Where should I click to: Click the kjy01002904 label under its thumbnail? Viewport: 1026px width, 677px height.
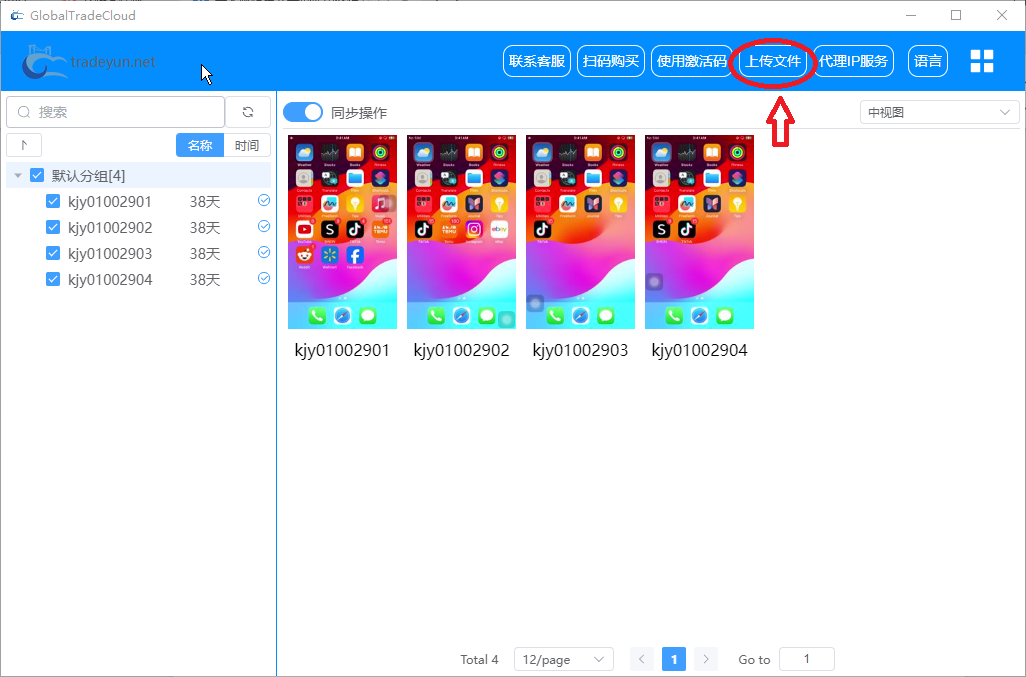coord(699,351)
